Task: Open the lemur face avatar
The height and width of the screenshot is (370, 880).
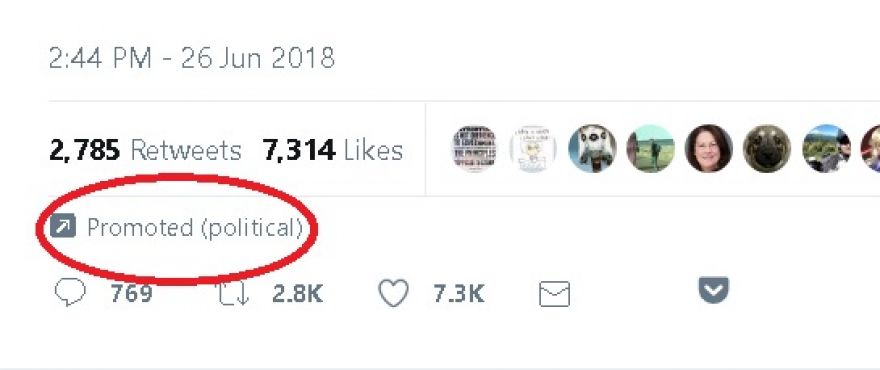Action: point(592,149)
